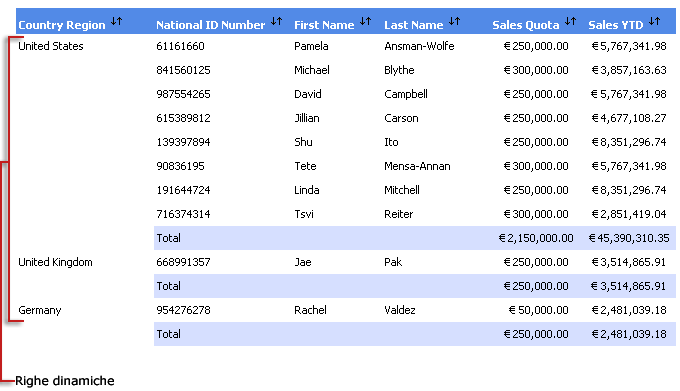Sort by Sales YTD arrows icon
The height and width of the screenshot is (391, 680).
pos(654,21)
